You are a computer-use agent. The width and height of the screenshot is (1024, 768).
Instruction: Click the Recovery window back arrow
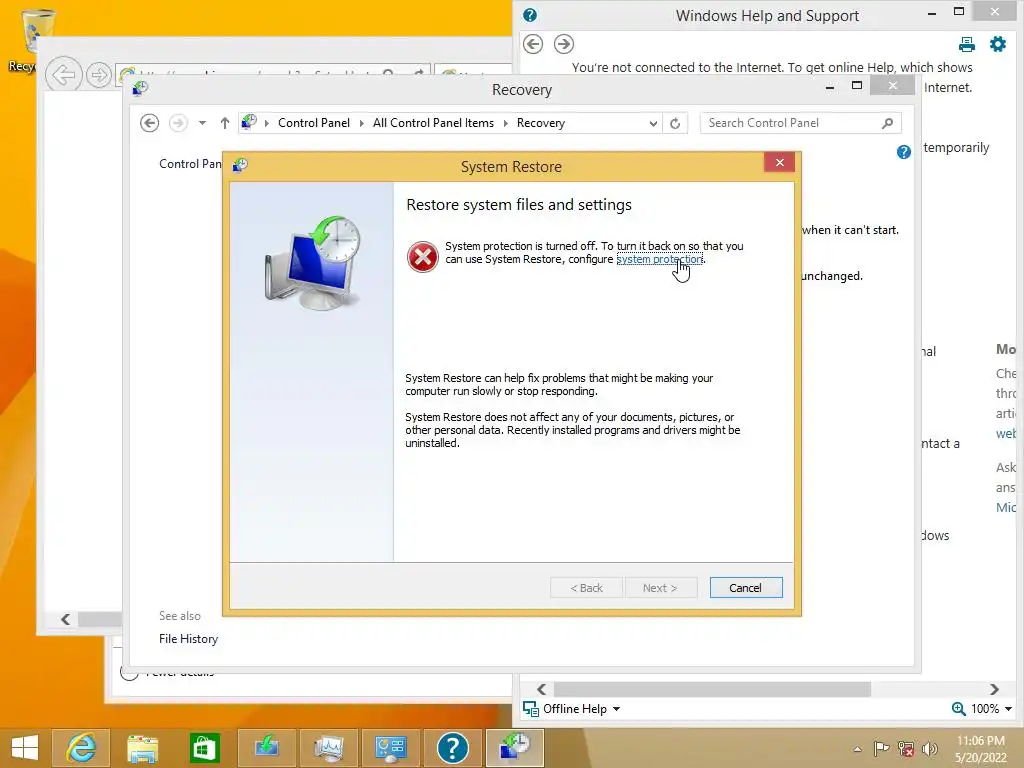click(150, 123)
